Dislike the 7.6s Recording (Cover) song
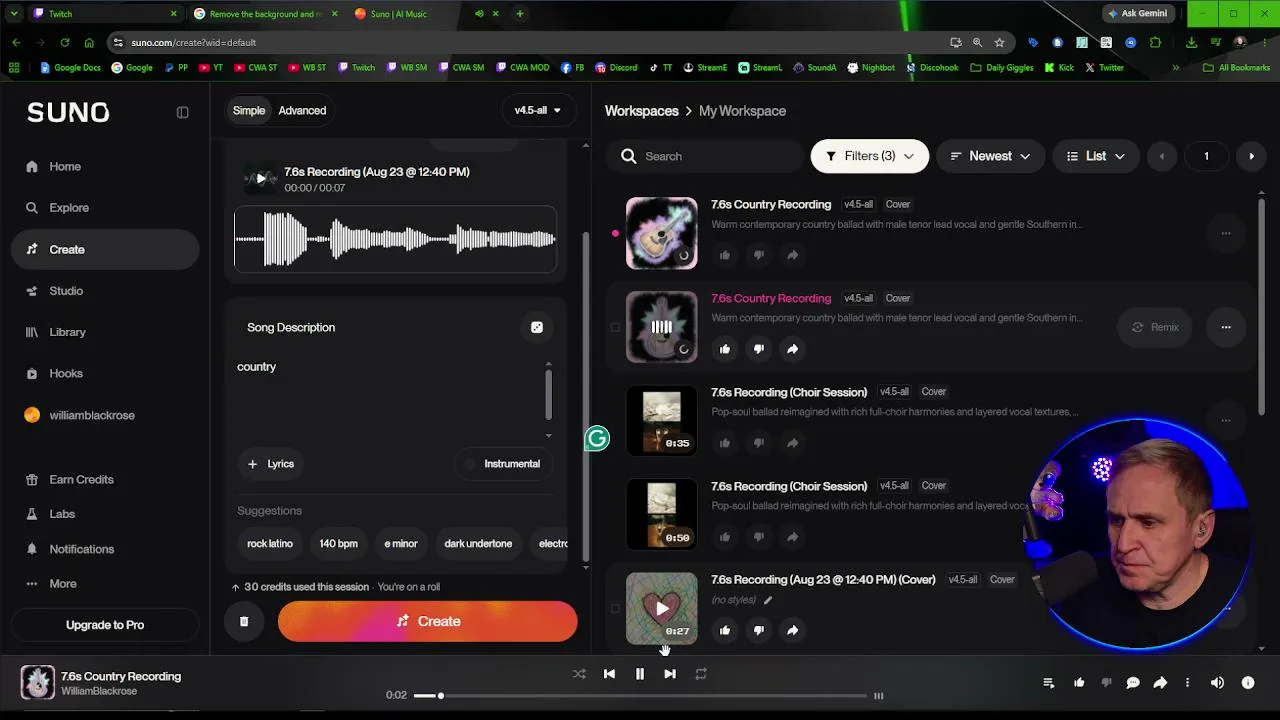1280x720 pixels. [759, 630]
